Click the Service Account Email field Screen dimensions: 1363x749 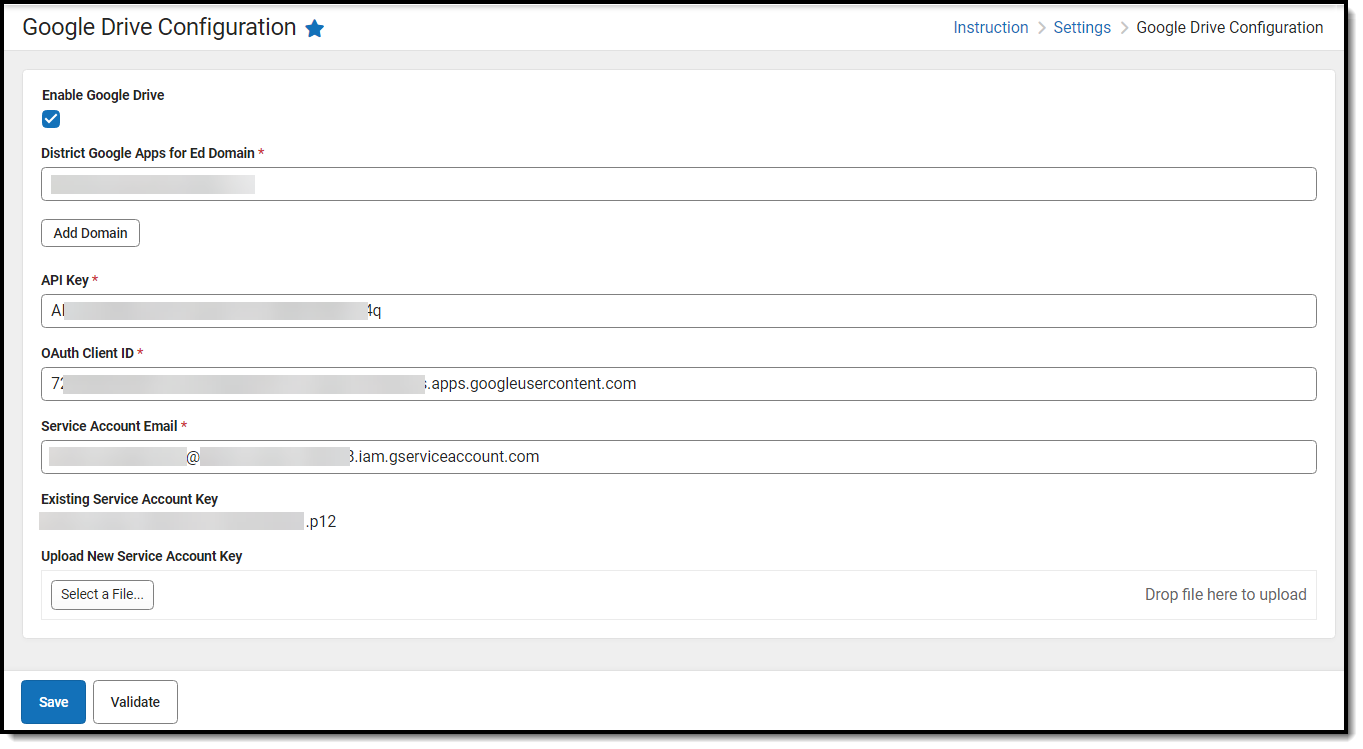[x=679, y=457]
